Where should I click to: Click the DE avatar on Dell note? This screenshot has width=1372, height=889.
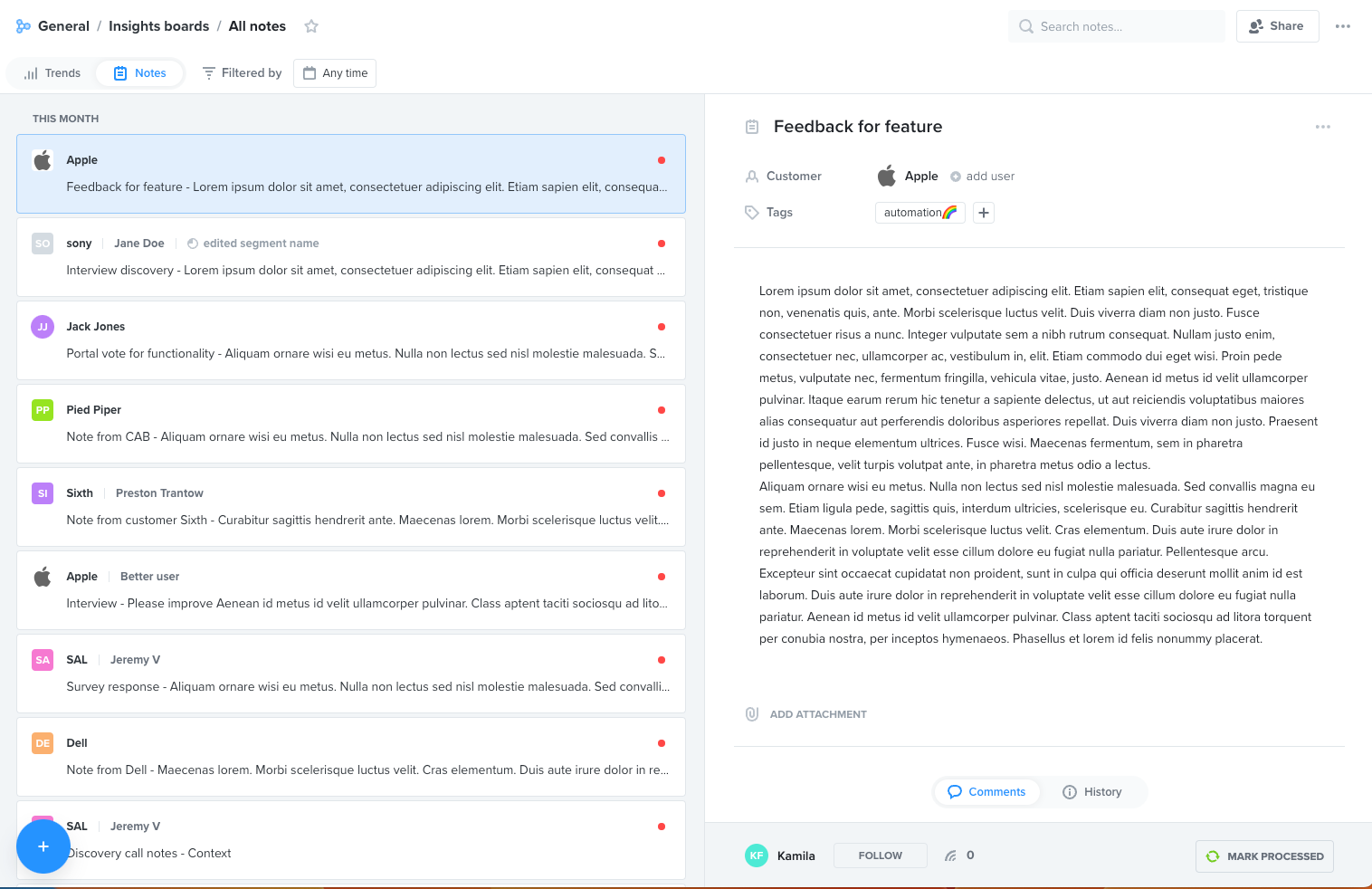tap(43, 743)
